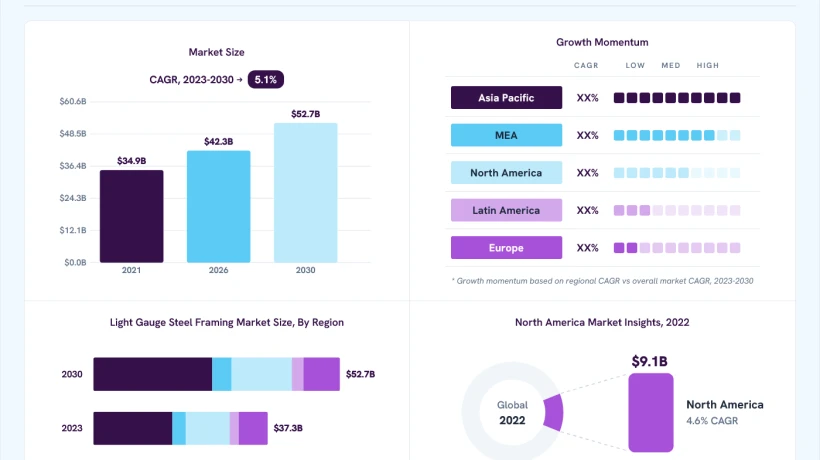Click North America momentum indicator squares
This screenshot has height=460, width=820.
coord(677,173)
